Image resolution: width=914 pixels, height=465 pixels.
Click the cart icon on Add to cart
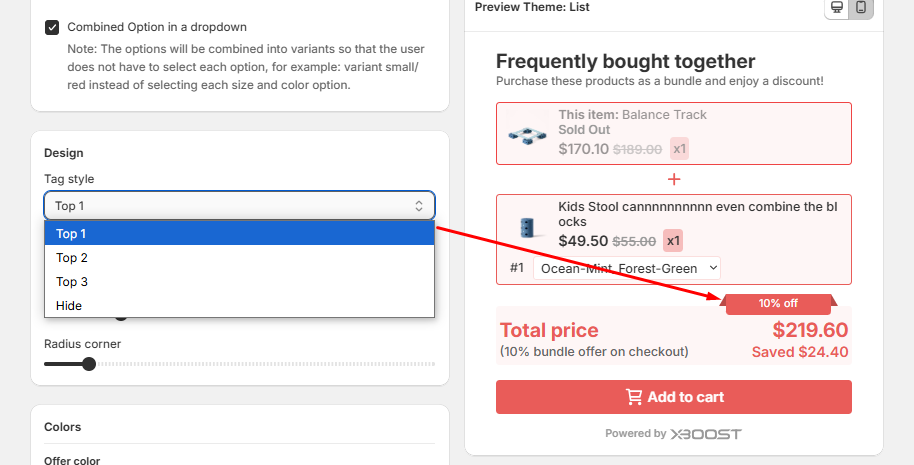point(634,397)
